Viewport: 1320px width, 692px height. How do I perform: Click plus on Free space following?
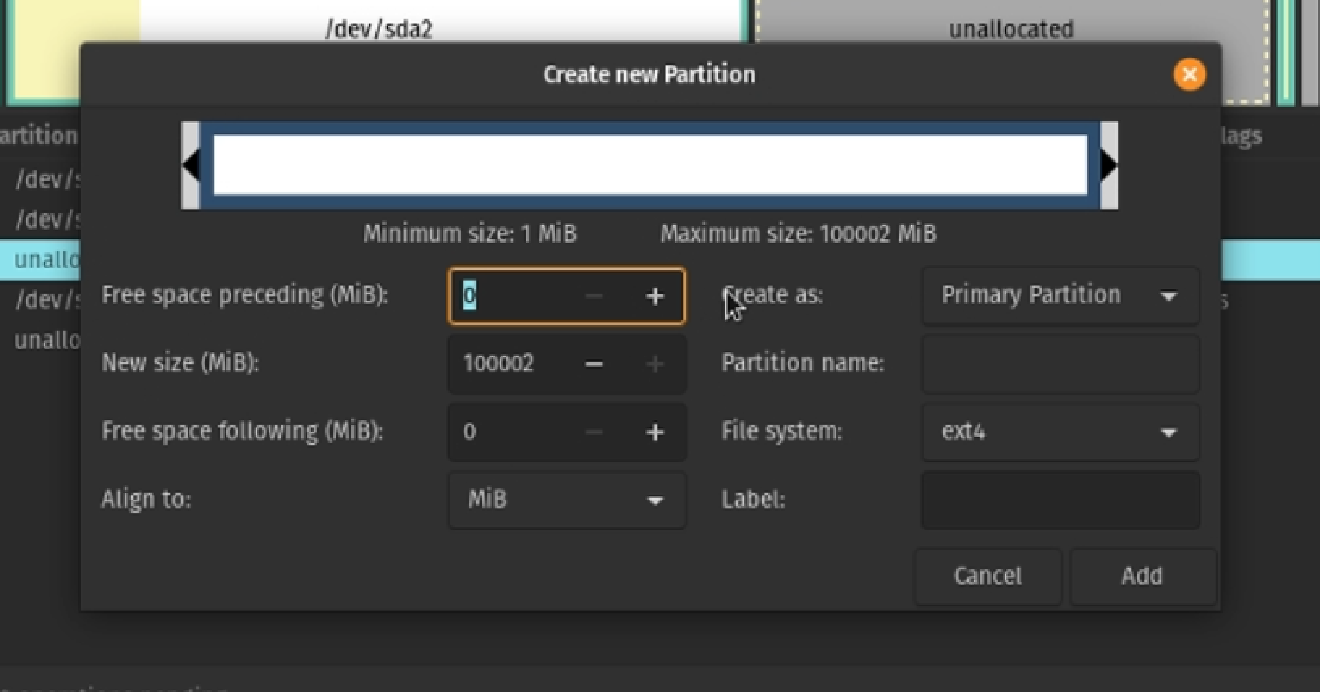655,432
